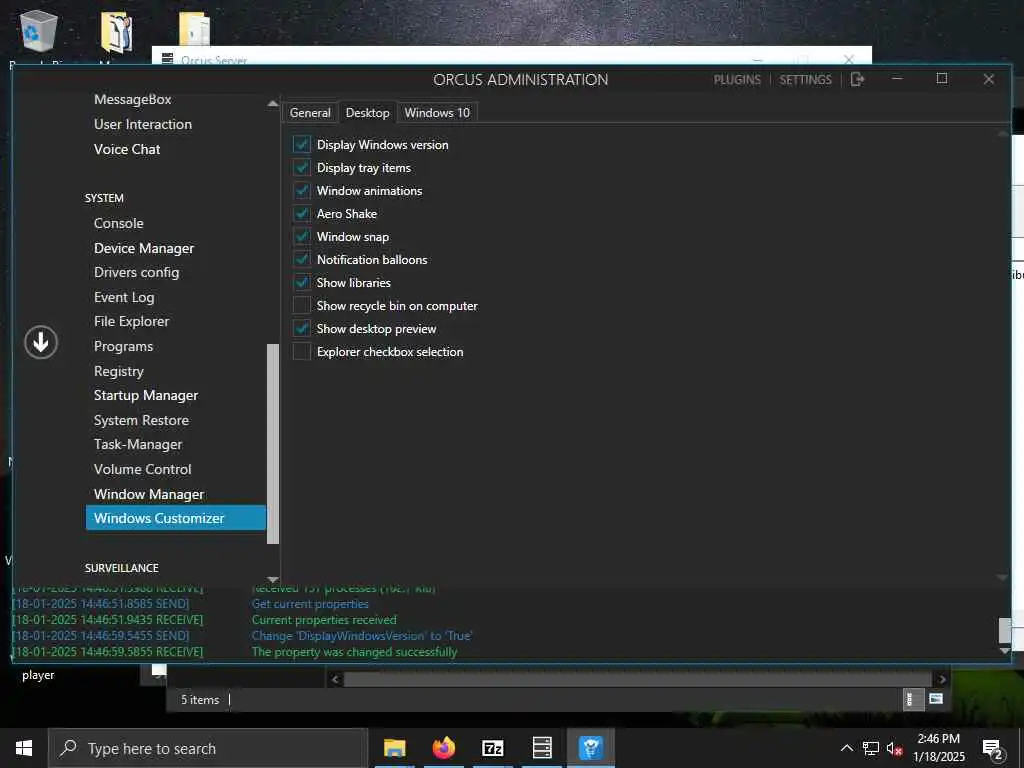Click sidebar scroll up arrow
Screen dimensions: 1024x768
tap(273, 104)
